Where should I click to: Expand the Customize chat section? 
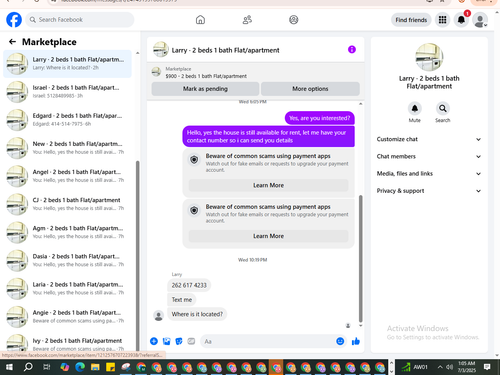click(429, 139)
